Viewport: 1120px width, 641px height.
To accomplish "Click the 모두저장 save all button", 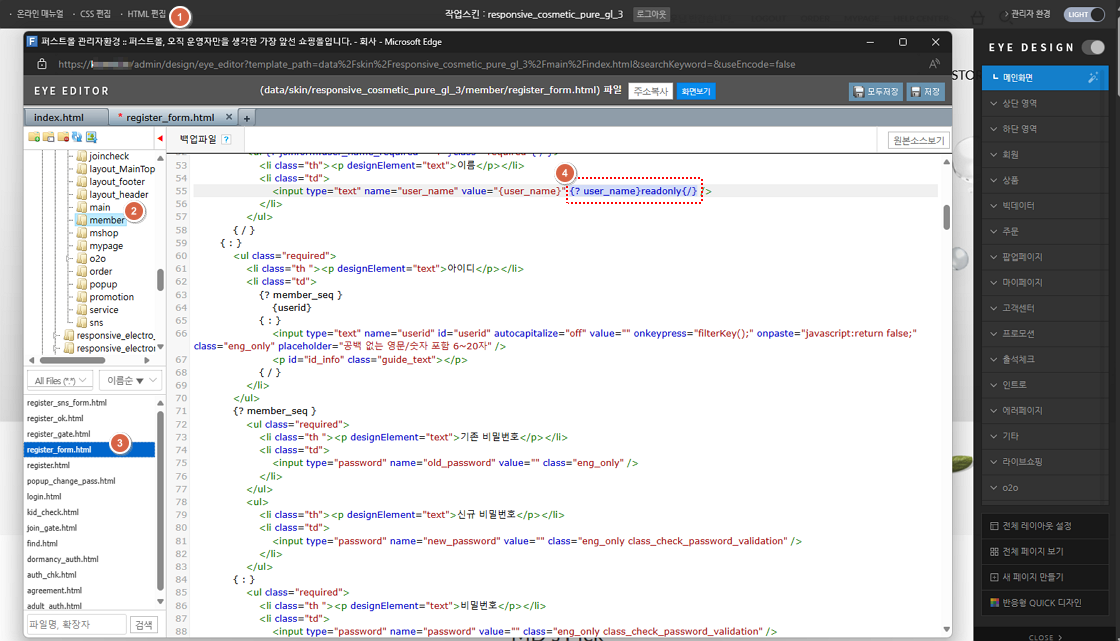I will click(875, 92).
